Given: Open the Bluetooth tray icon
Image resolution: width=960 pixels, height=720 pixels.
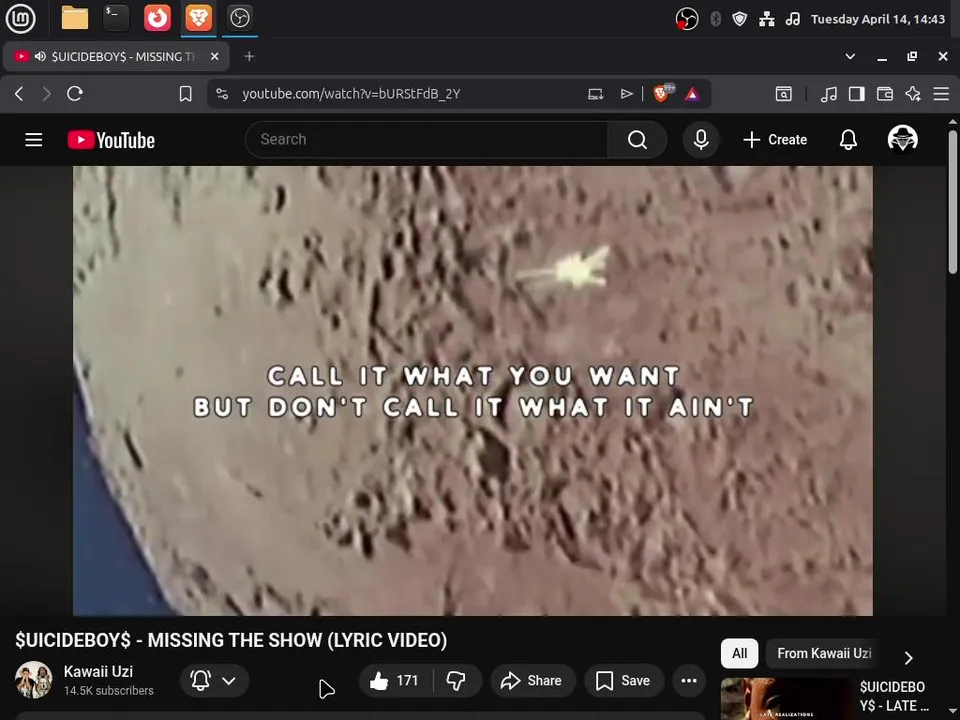Looking at the screenshot, I should [x=715, y=19].
